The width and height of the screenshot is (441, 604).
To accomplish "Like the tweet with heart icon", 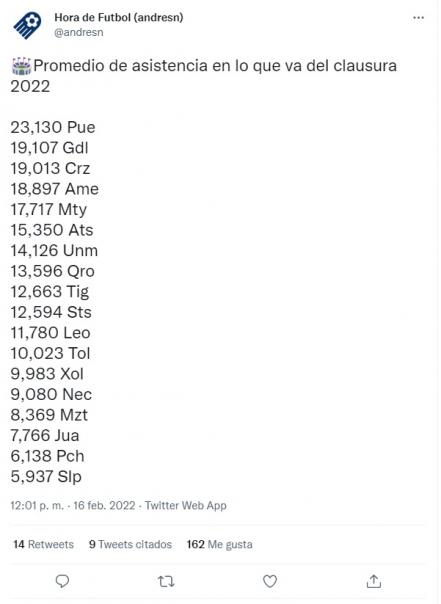I will (270, 581).
